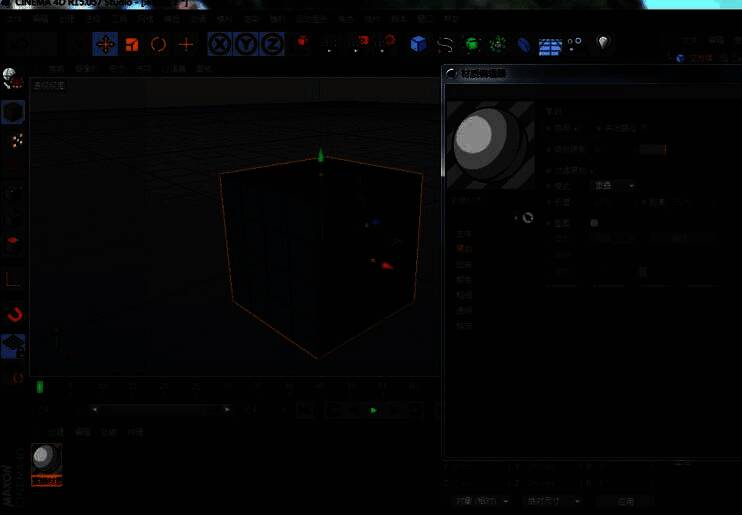Toggle the Z axis lock
This screenshot has width=742, height=515.
[272, 44]
